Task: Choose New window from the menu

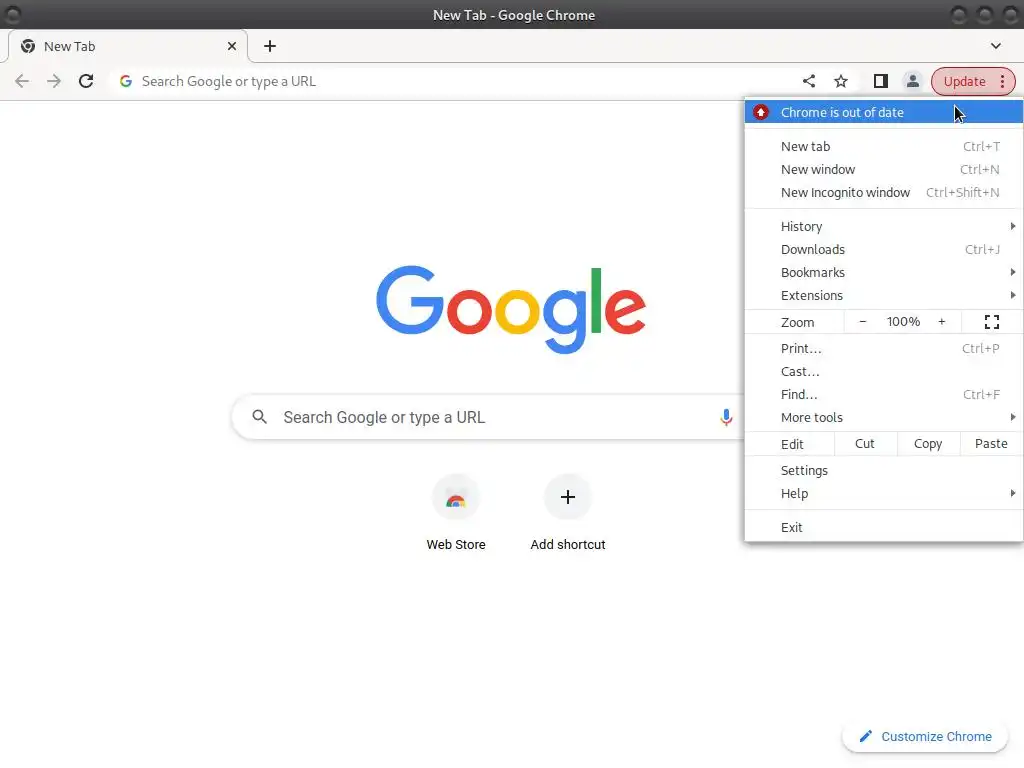Action: click(884, 169)
